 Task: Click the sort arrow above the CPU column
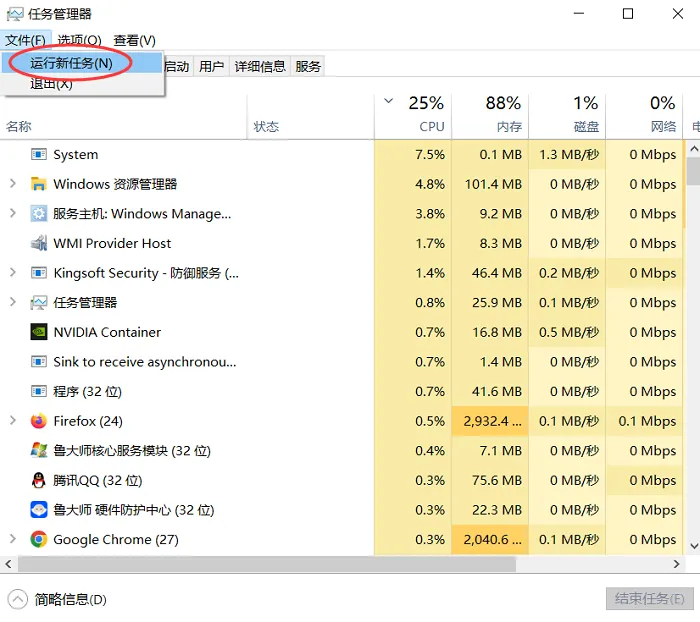tap(388, 101)
